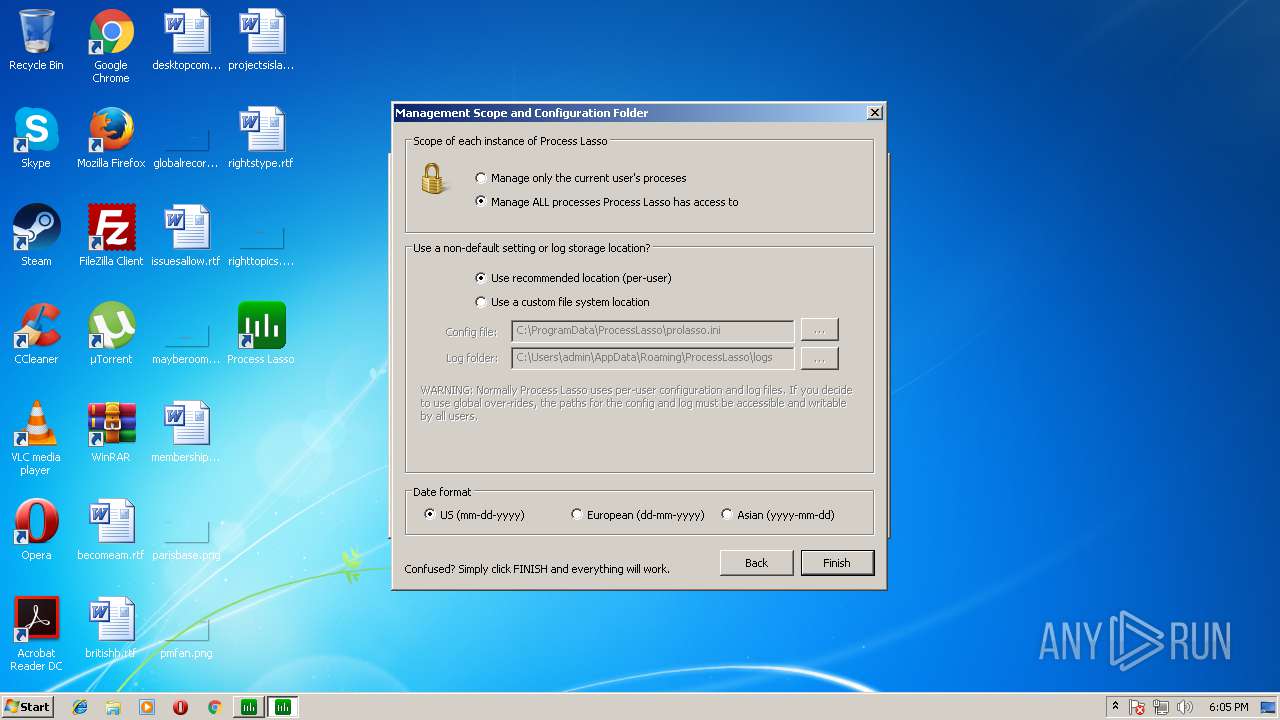
Task: Select the britishb.rtf document icon
Action: click(x=111, y=628)
